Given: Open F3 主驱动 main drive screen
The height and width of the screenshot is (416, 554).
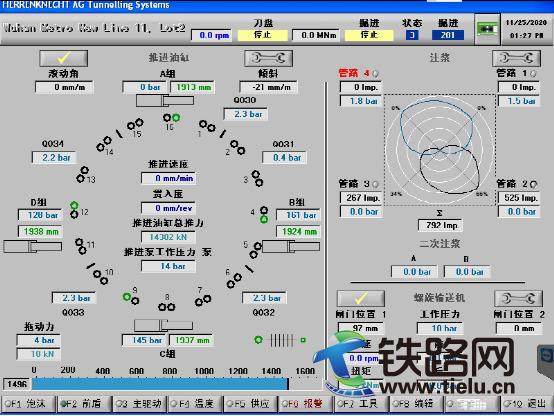Looking at the screenshot, I should 140,404.
